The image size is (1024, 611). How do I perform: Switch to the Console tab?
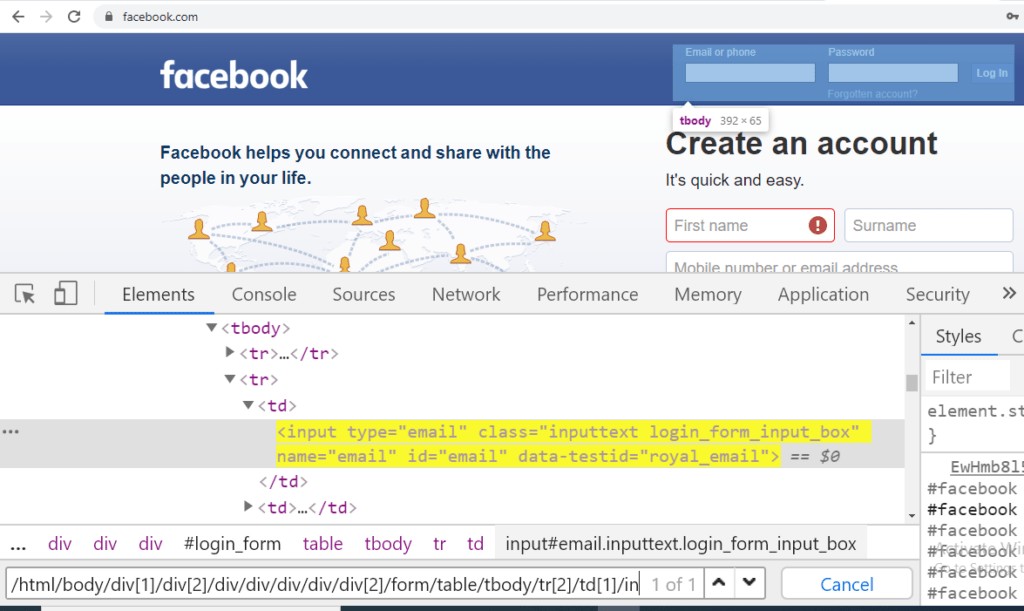point(263,293)
